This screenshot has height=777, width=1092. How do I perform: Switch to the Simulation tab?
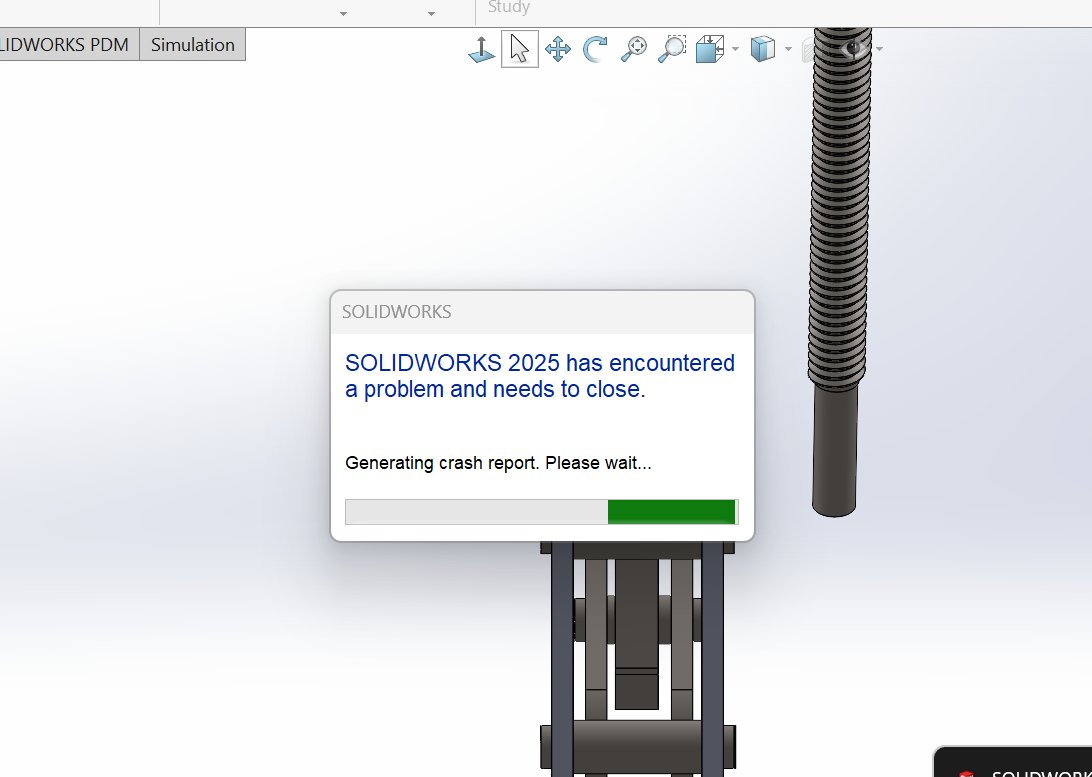[193, 45]
